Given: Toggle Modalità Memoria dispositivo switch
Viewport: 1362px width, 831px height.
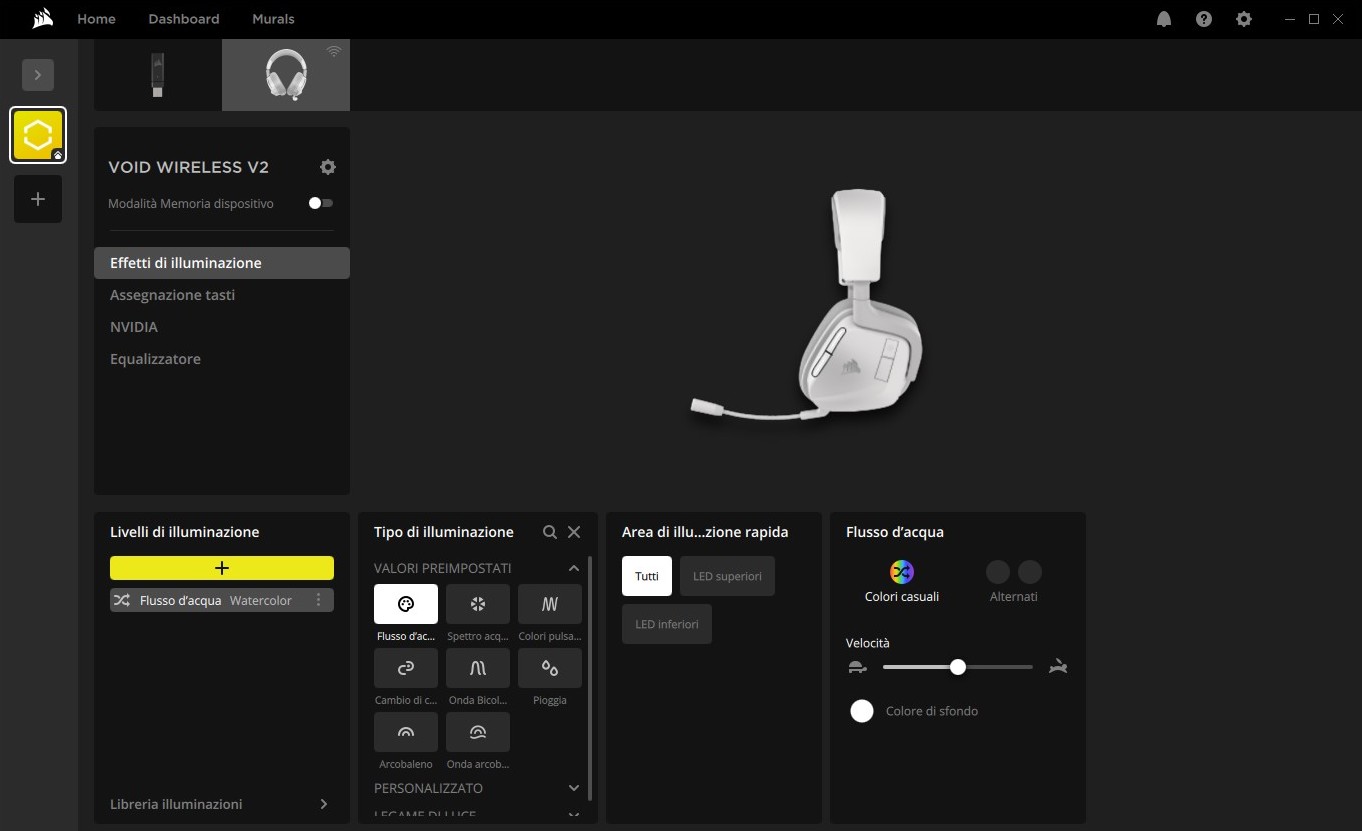Looking at the screenshot, I should (x=320, y=203).
